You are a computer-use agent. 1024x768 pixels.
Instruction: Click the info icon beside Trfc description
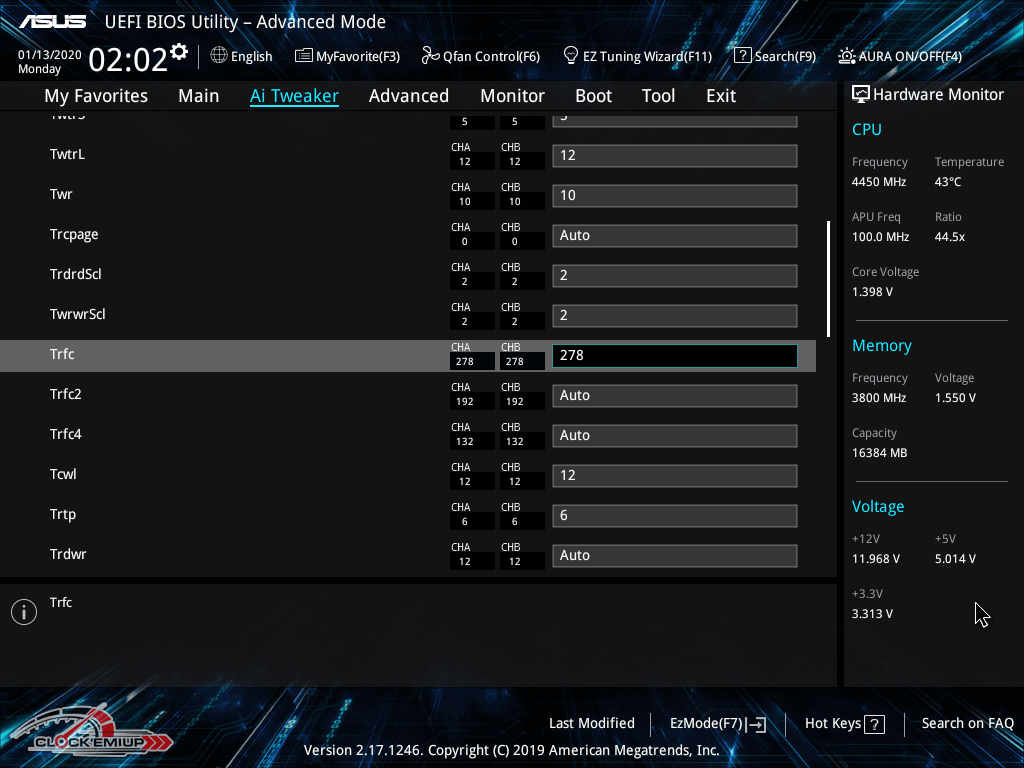pos(24,612)
